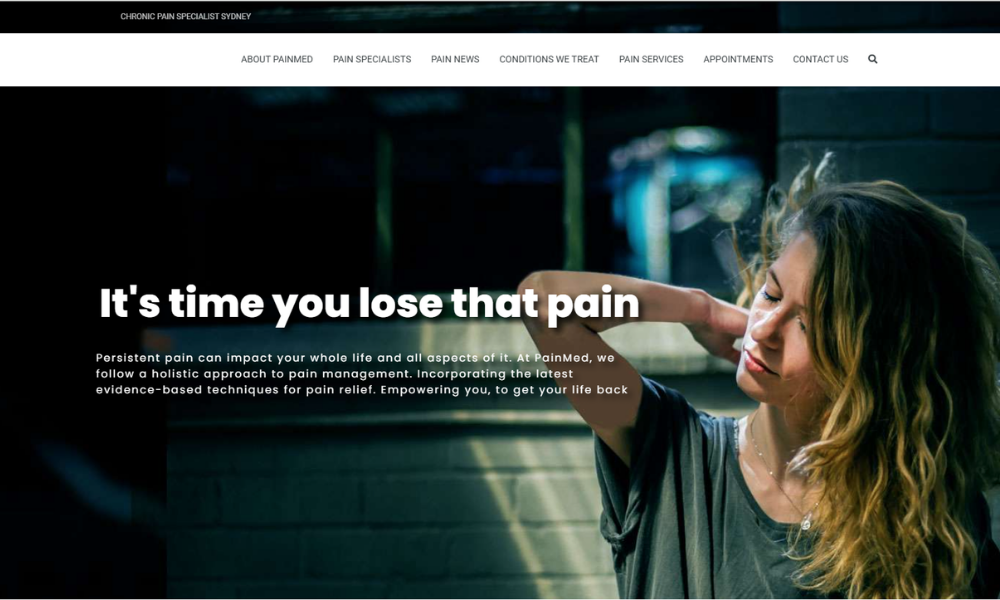Expand the Pain Services menu
Screen dimensions: 1000x600
(651, 59)
